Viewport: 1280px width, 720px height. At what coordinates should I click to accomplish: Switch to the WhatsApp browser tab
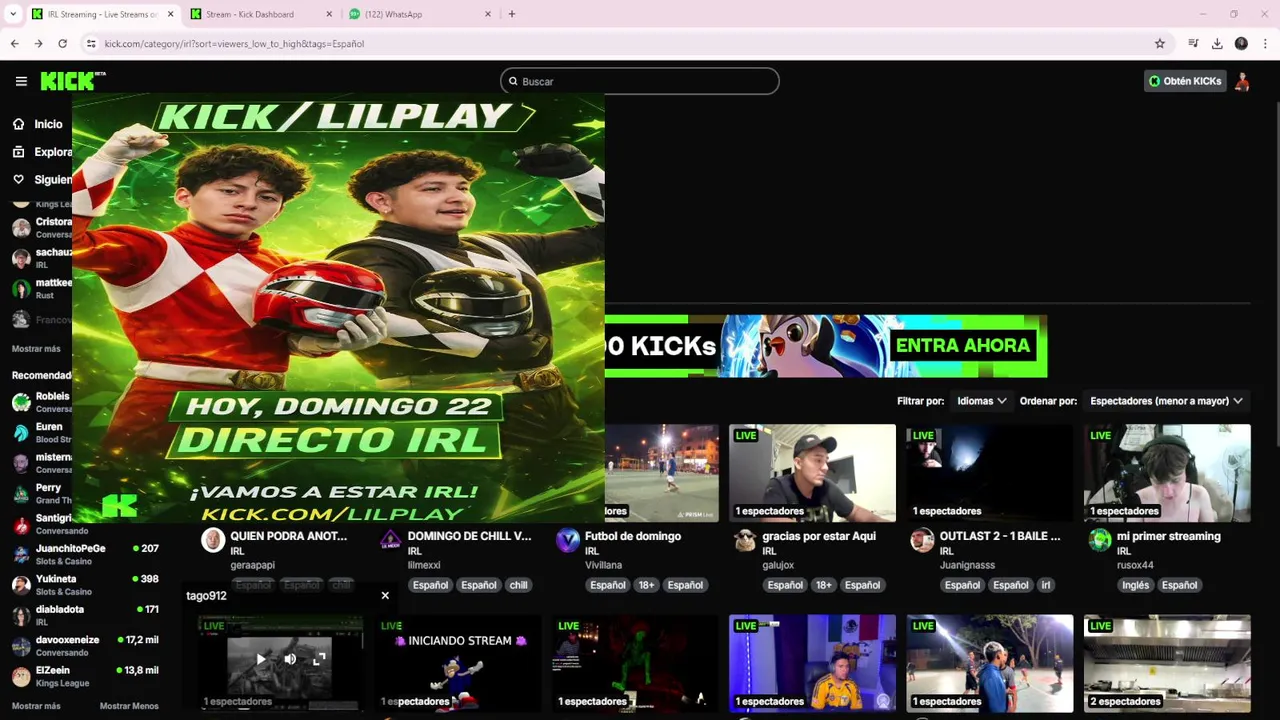pyautogui.click(x=418, y=14)
